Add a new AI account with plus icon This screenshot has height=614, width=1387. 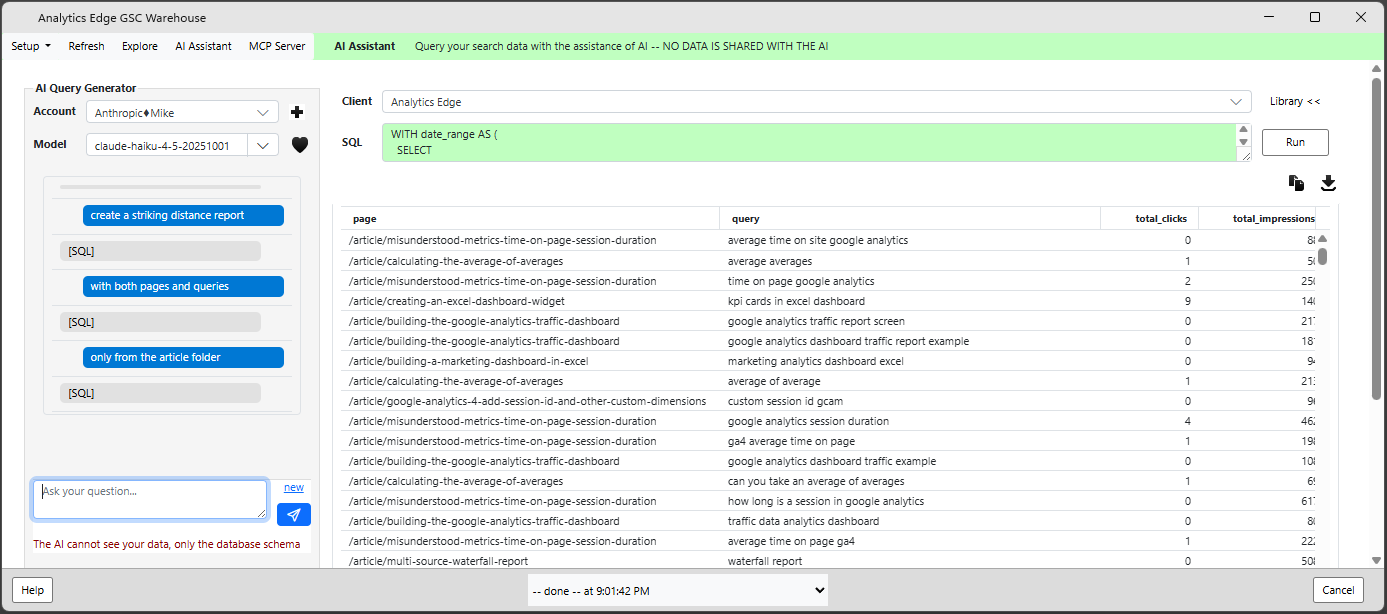pyautogui.click(x=297, y=113)
